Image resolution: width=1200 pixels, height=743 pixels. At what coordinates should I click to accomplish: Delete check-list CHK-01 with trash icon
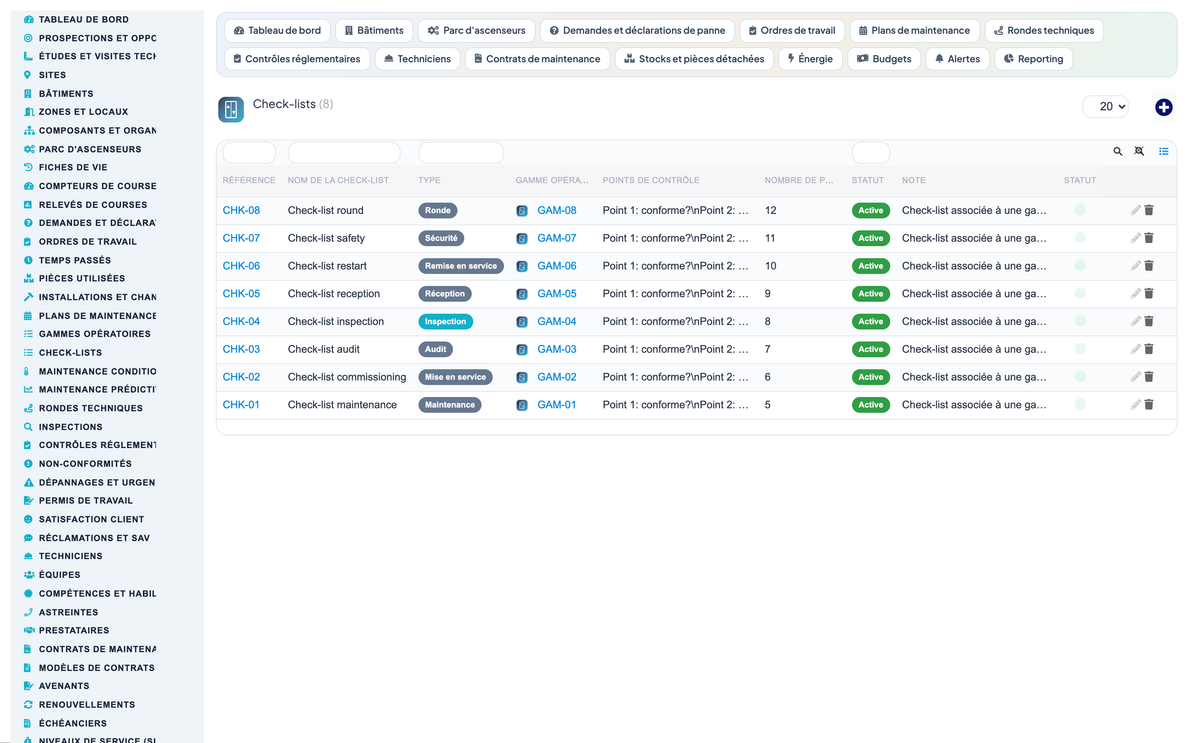click(1149, 405)
